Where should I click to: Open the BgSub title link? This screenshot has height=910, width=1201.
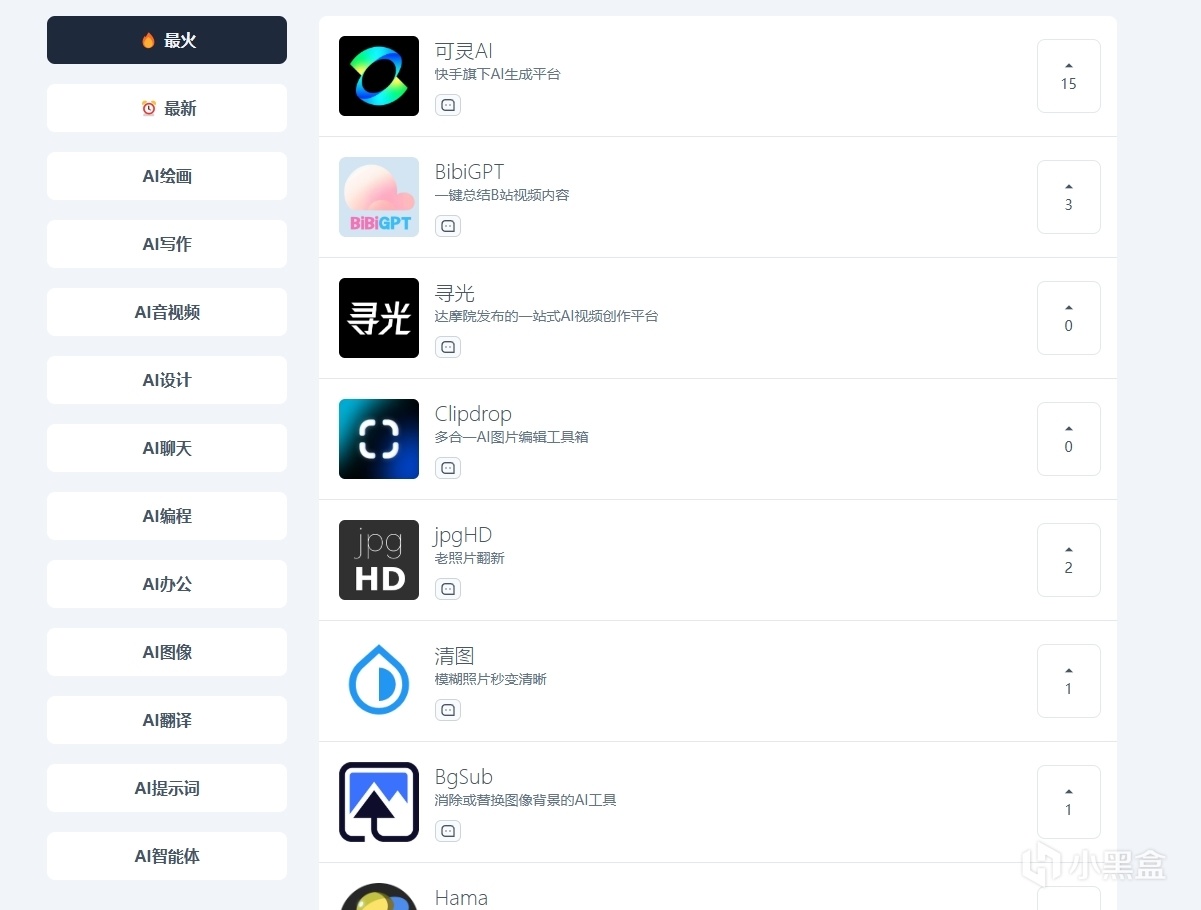pyautogui.click(x=463, y=777)
